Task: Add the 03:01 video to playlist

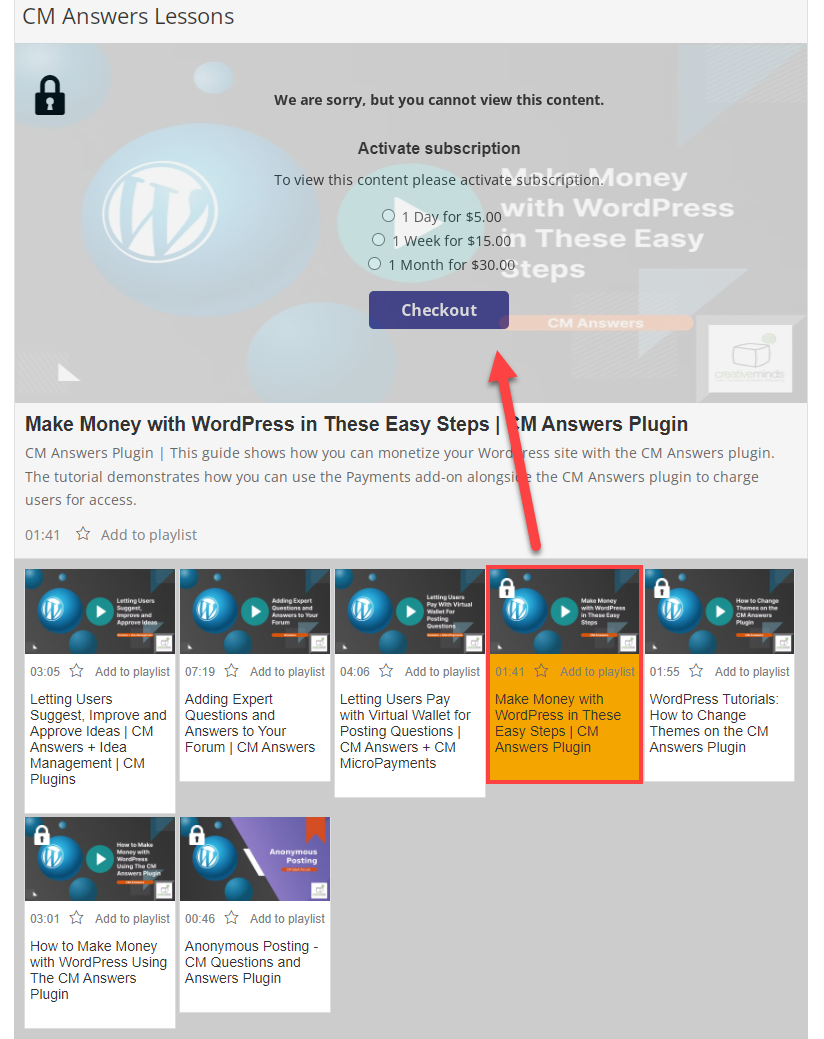Action: 132,918
